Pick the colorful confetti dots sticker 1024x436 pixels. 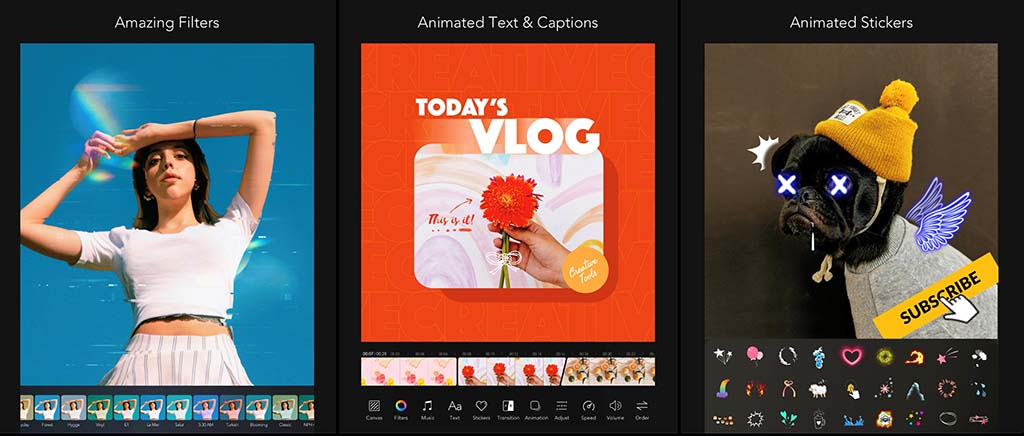(x=916, y=419)
